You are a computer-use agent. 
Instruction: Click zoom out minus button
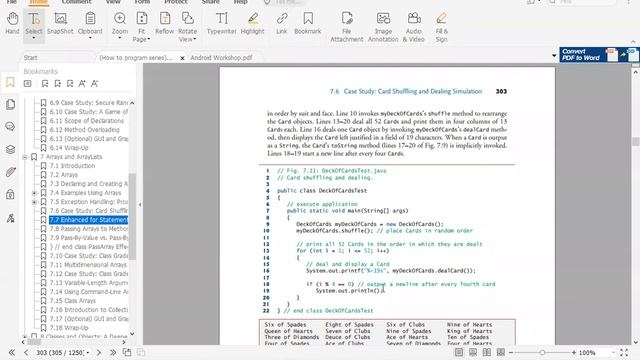511,352
